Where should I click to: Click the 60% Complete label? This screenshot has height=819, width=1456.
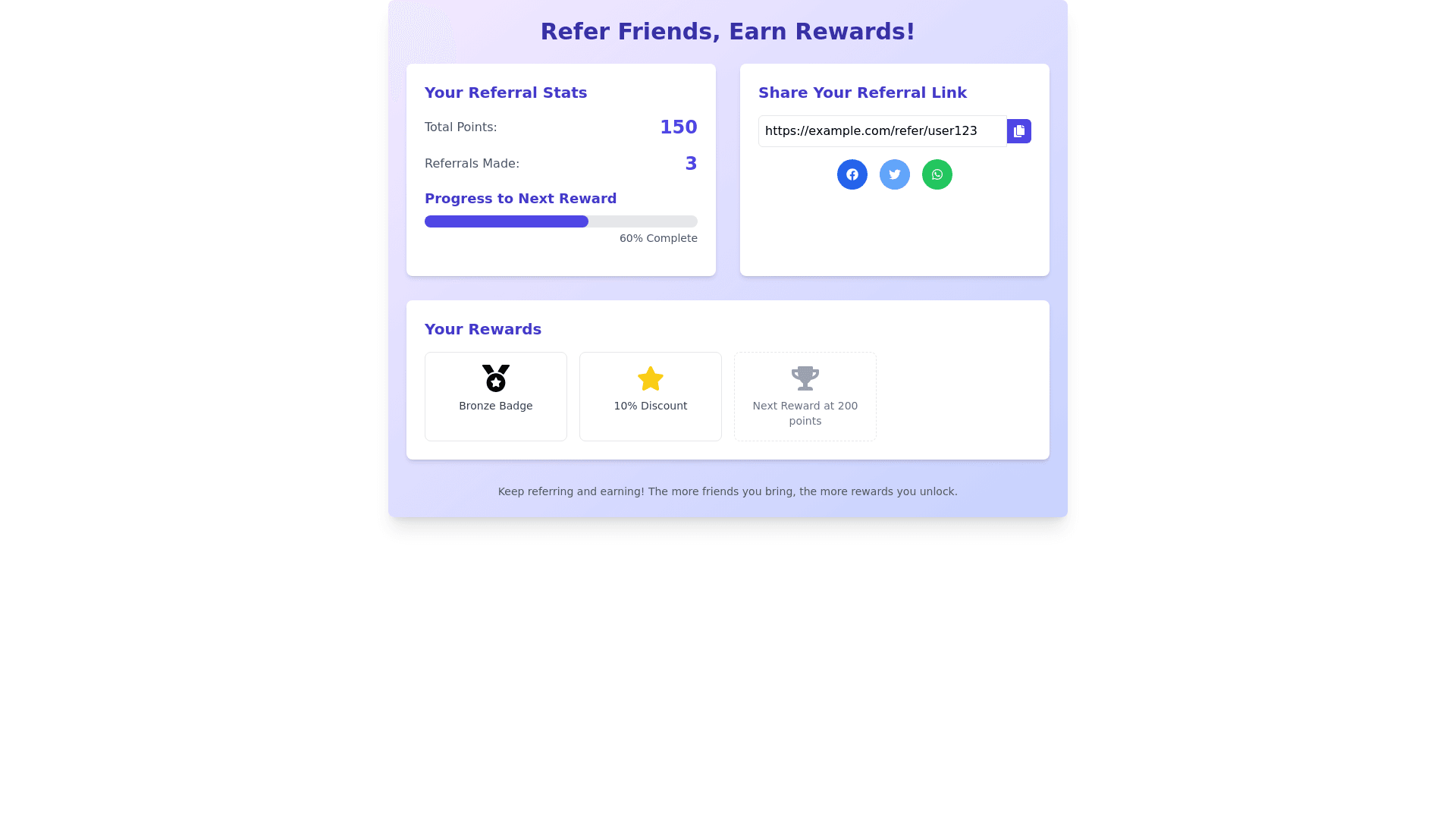657,238
